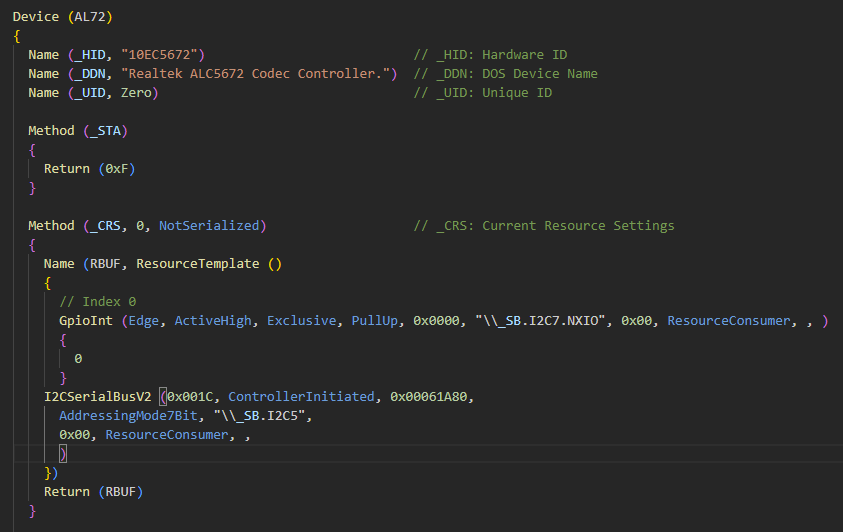The height and width of the screenshot is (532, 843).
Task: Click the ResourceTemplate keyword
Action: (197, 264)
